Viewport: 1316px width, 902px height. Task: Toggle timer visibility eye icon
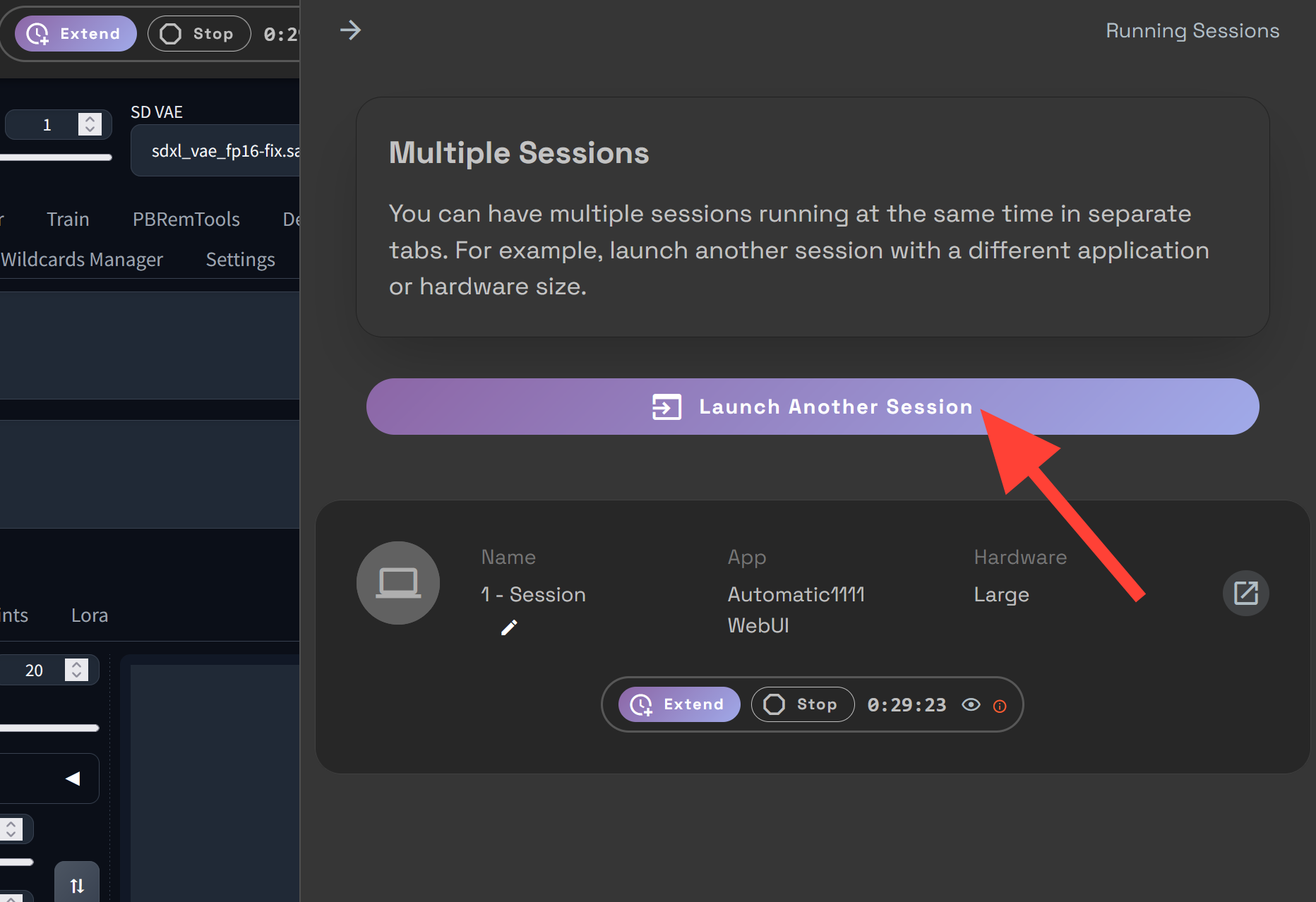pos(971,704)
